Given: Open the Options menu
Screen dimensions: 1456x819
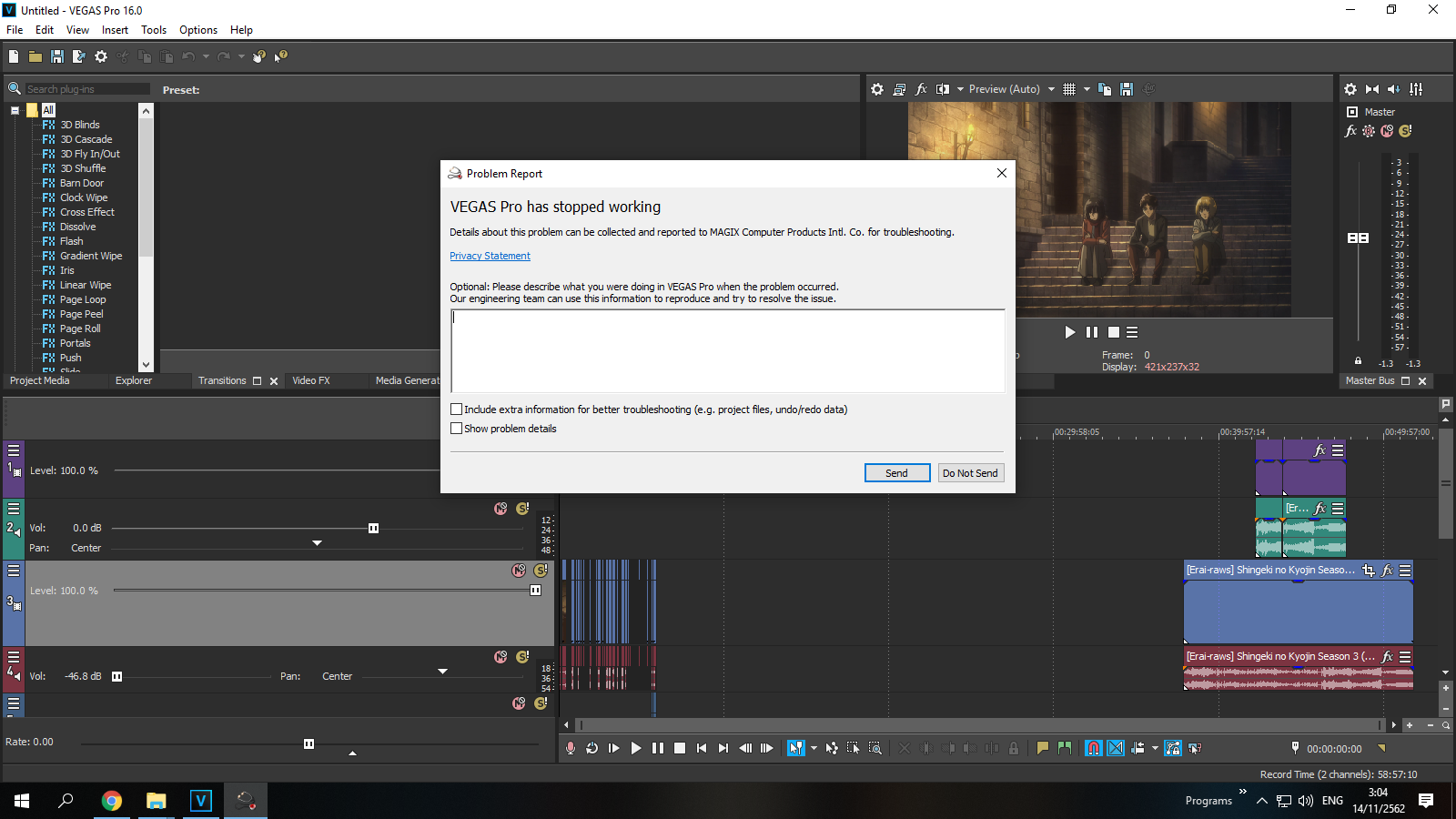Looking at the screenshot, I should click(198, 30).
